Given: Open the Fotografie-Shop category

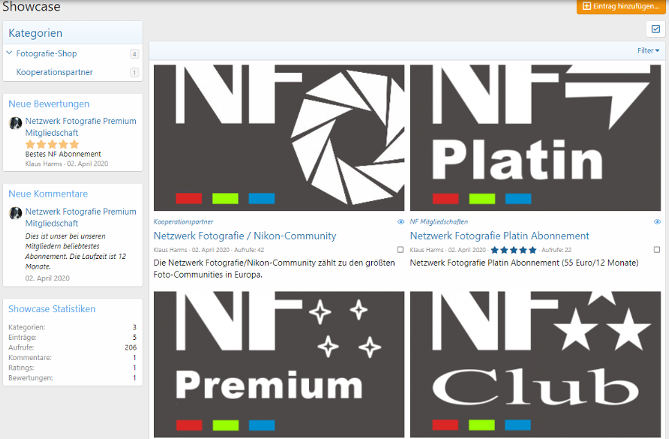Looking at the screenshot, I should click(47, 54).
